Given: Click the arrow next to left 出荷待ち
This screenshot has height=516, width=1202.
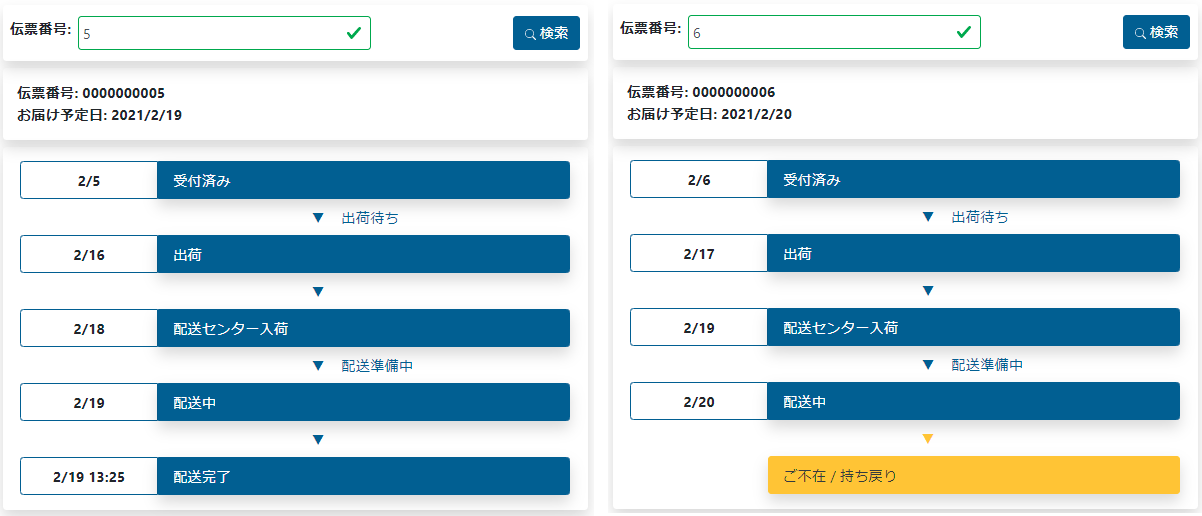Looking at the screenshot, I should pos(318,218).
